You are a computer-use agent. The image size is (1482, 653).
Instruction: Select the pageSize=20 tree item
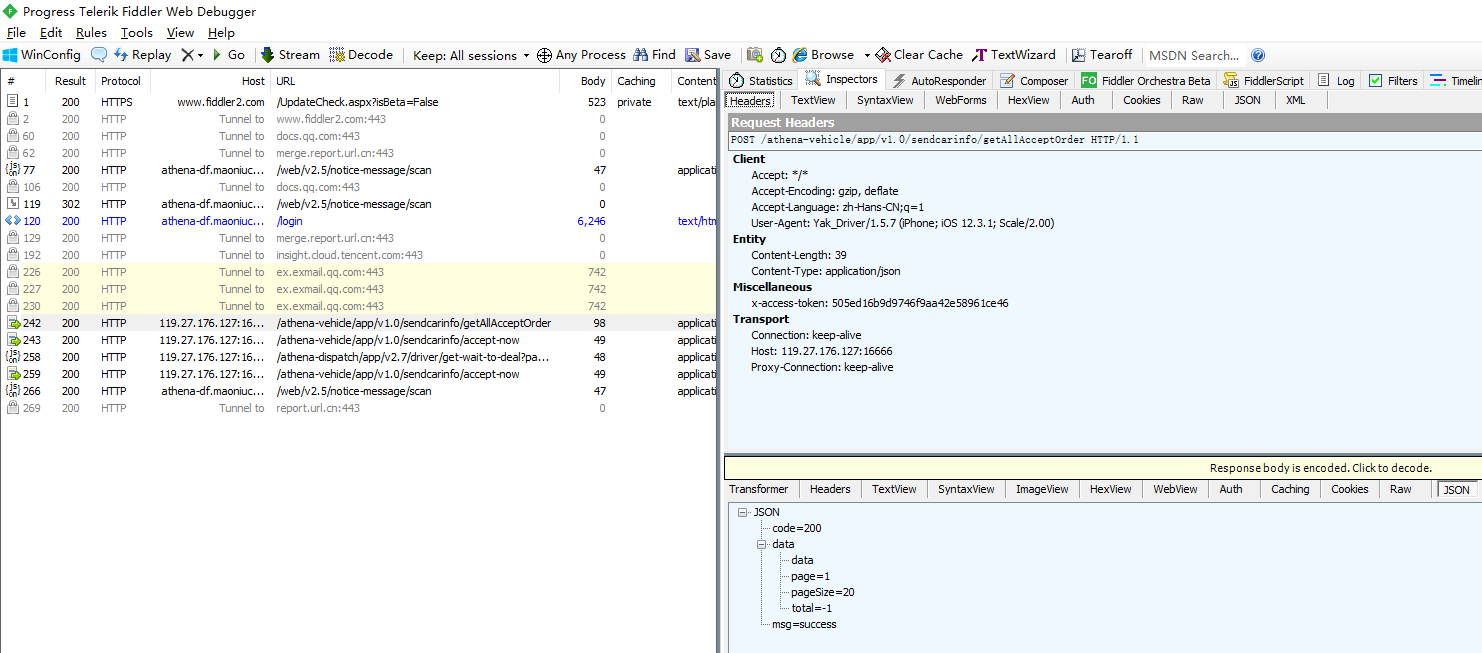(822, 592)
